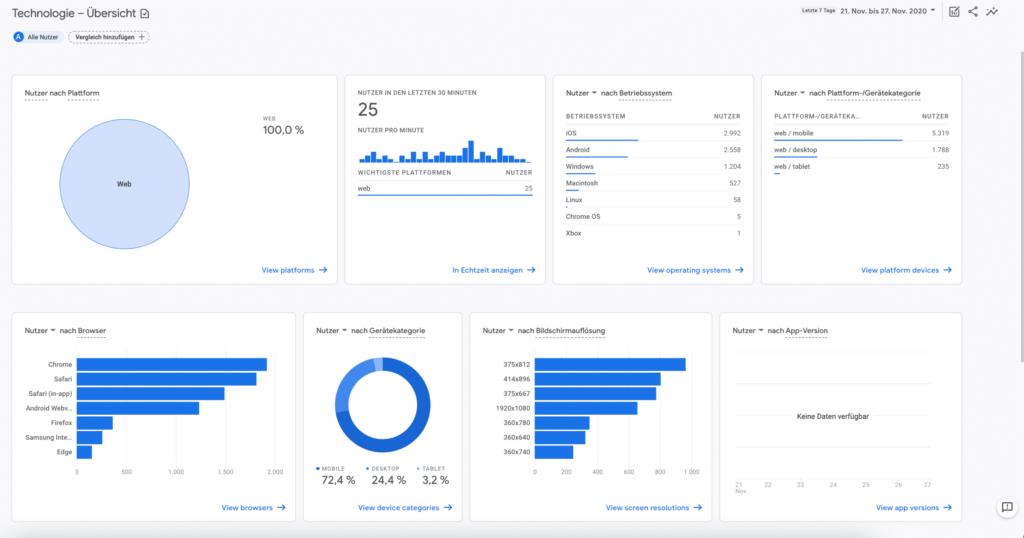The width and height of the screenshot is (1024, 538).
Task: Click the Chrome bar in browser chart
Action: [171, 364]
